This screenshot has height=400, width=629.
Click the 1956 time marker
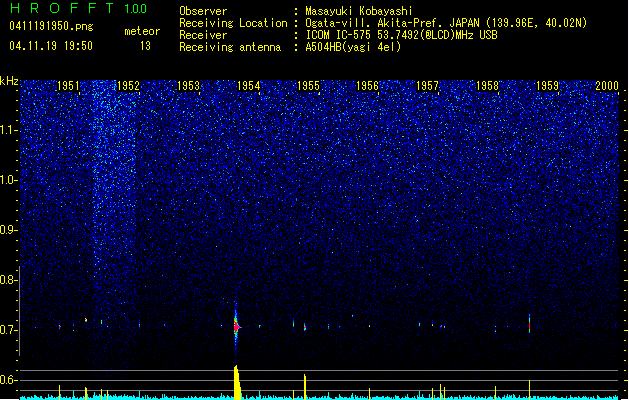point(367,86)
